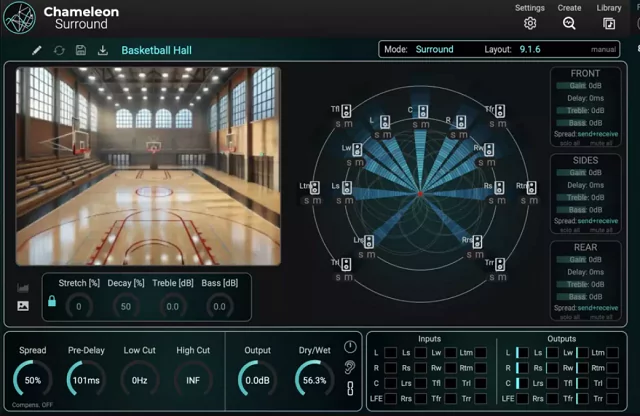The image size is (640, 416).
Task: Click the Basketball Hall preset name
Action: [156, 50]
